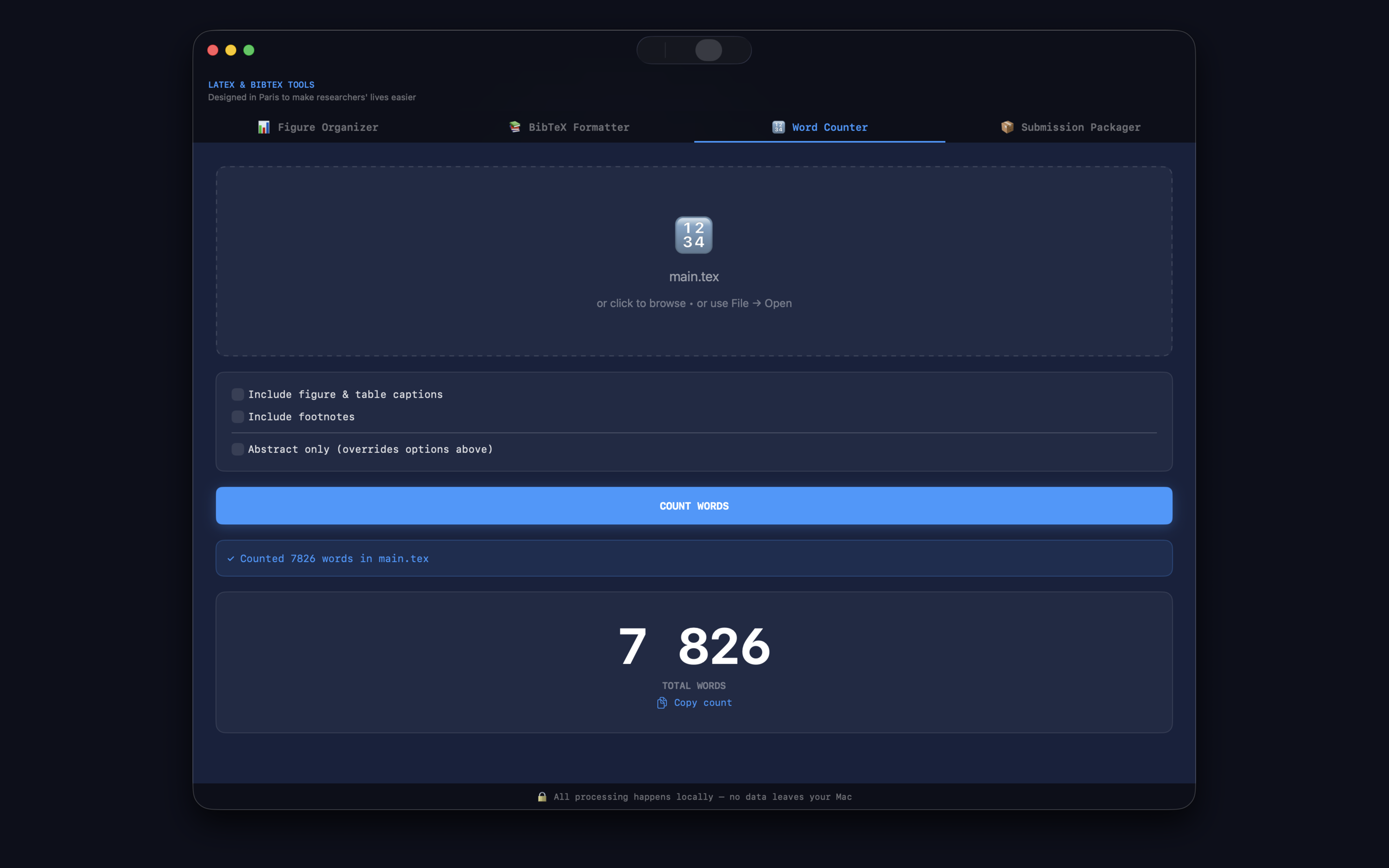Image resolution: width=1389 pixels, height=868 pixels.
Task: Switch to the BibTeX Formatter tab
Action: click(569, 127)
